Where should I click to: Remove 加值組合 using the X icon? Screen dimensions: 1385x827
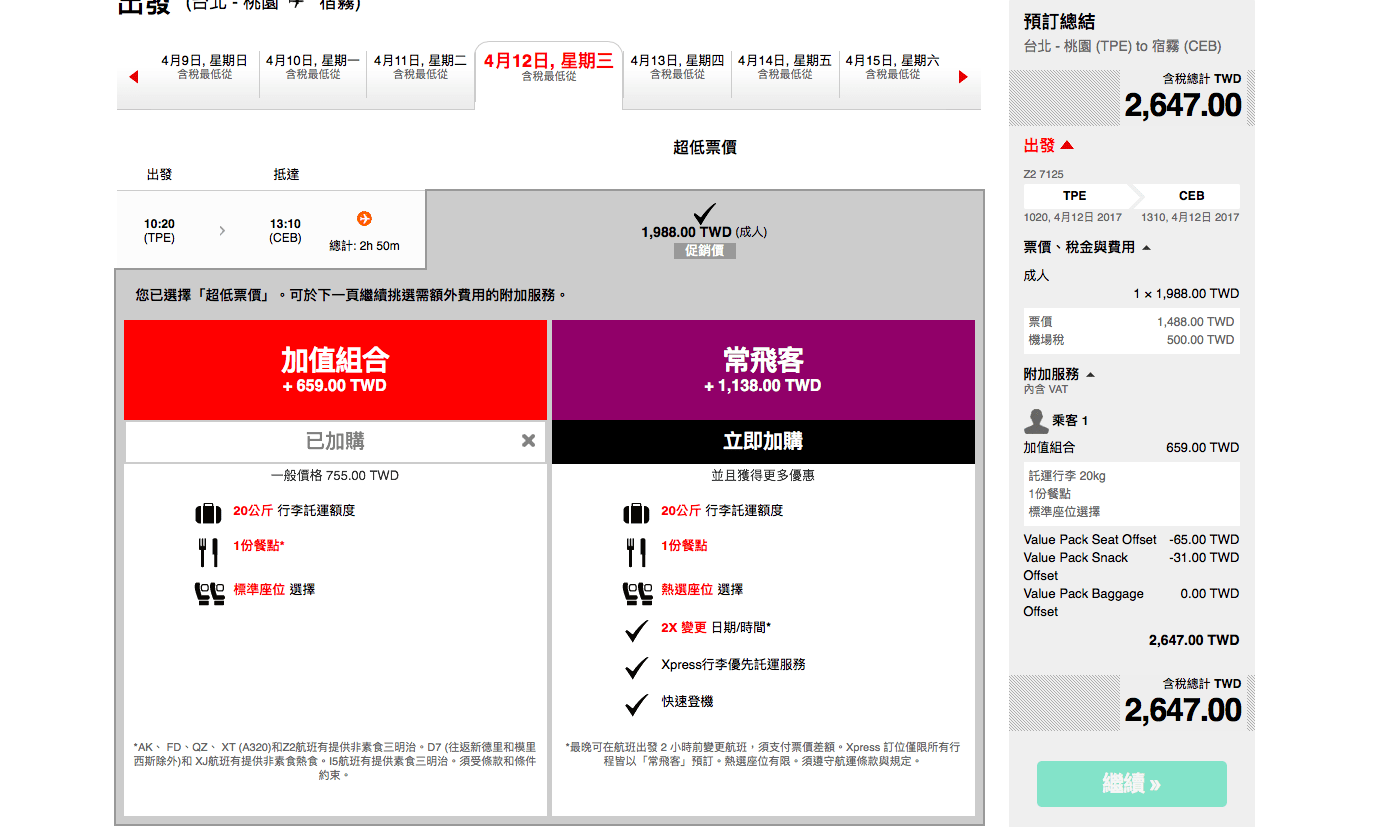[528, 441]
